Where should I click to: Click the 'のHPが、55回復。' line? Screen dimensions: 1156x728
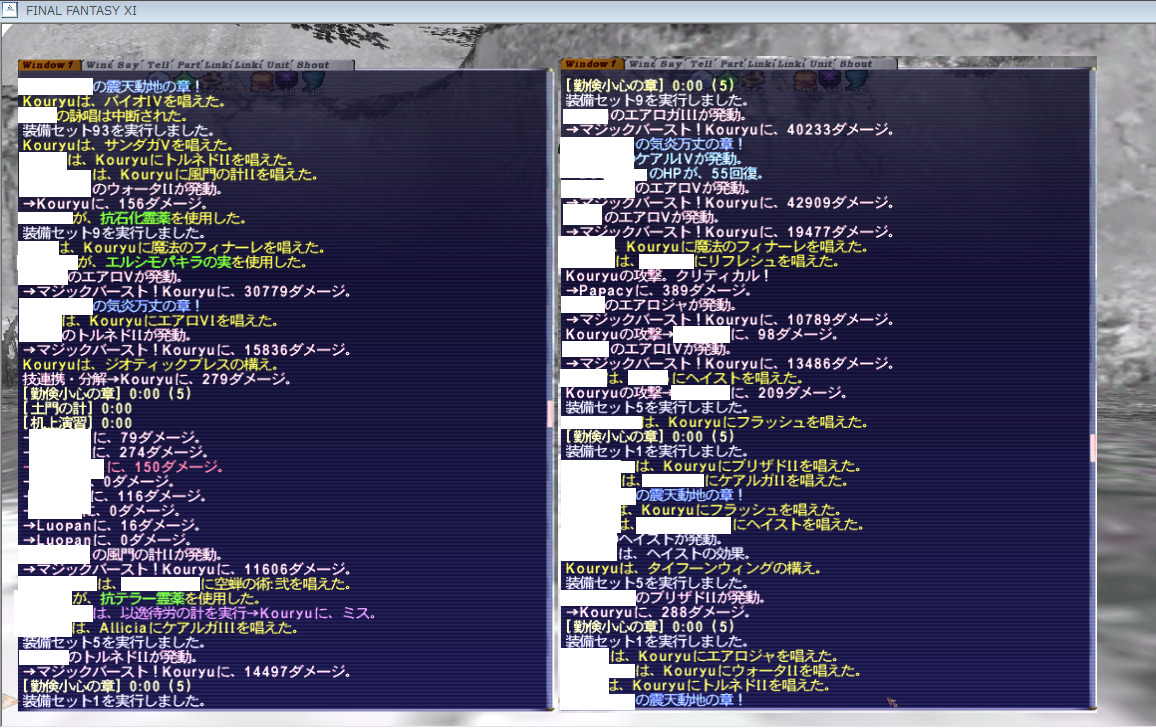pyautogui.click(x=706, y=173)
